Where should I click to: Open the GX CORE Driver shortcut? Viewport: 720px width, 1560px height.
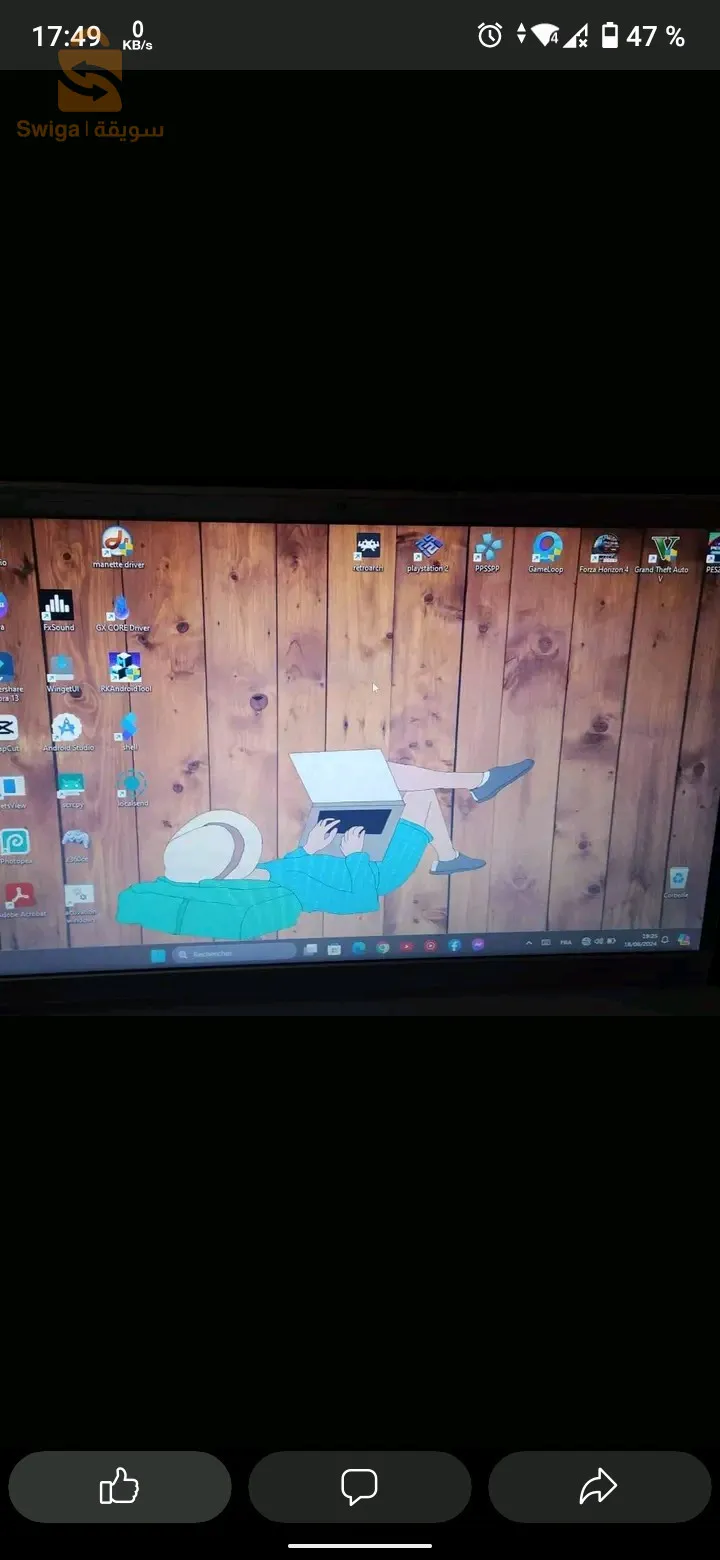click(x=122, y=611)
